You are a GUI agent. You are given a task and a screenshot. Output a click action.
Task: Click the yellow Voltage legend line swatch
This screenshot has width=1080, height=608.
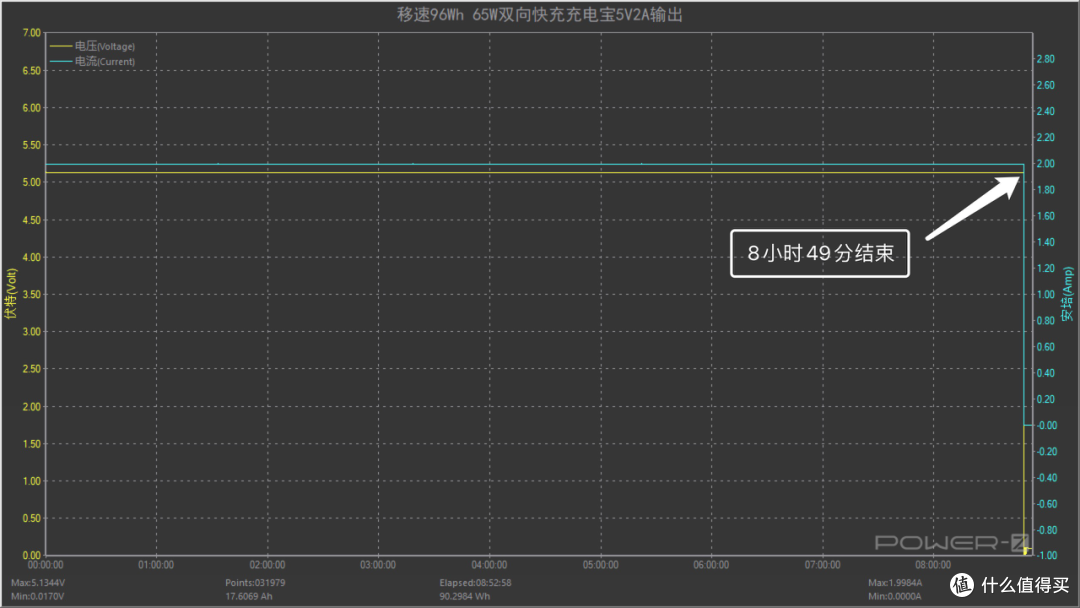(61, 46)
